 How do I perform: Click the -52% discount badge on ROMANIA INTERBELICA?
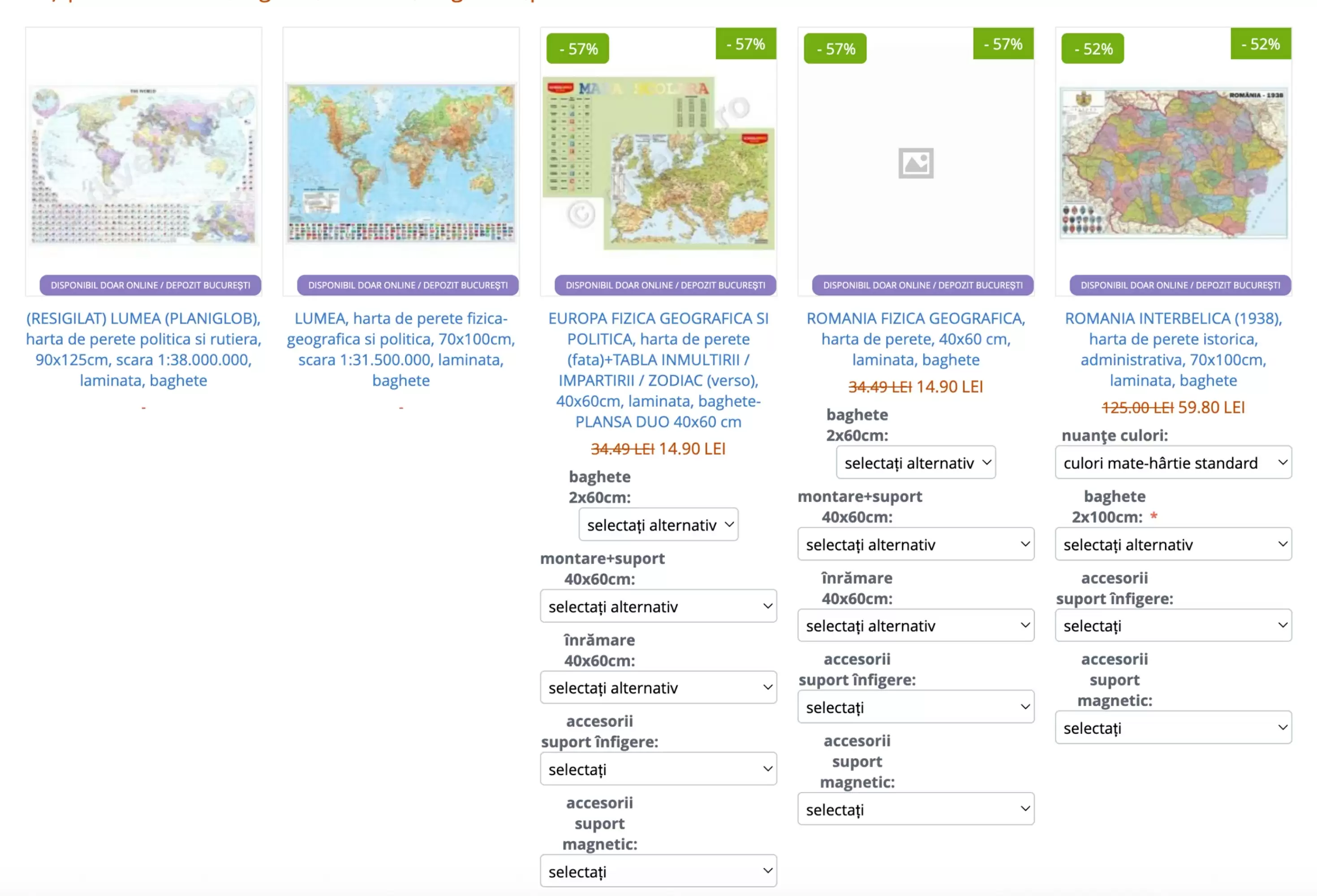(1093, 48)
